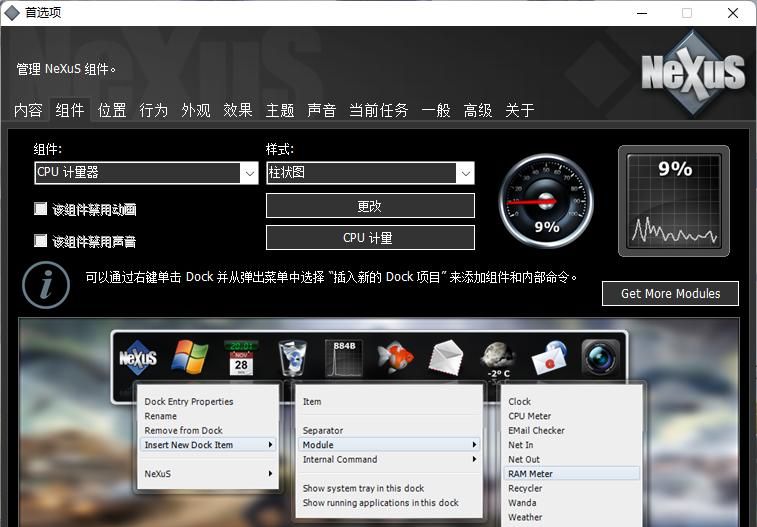Pick Clock from the module list
This screenshot has width=757, height=527.
click(519, 402)
